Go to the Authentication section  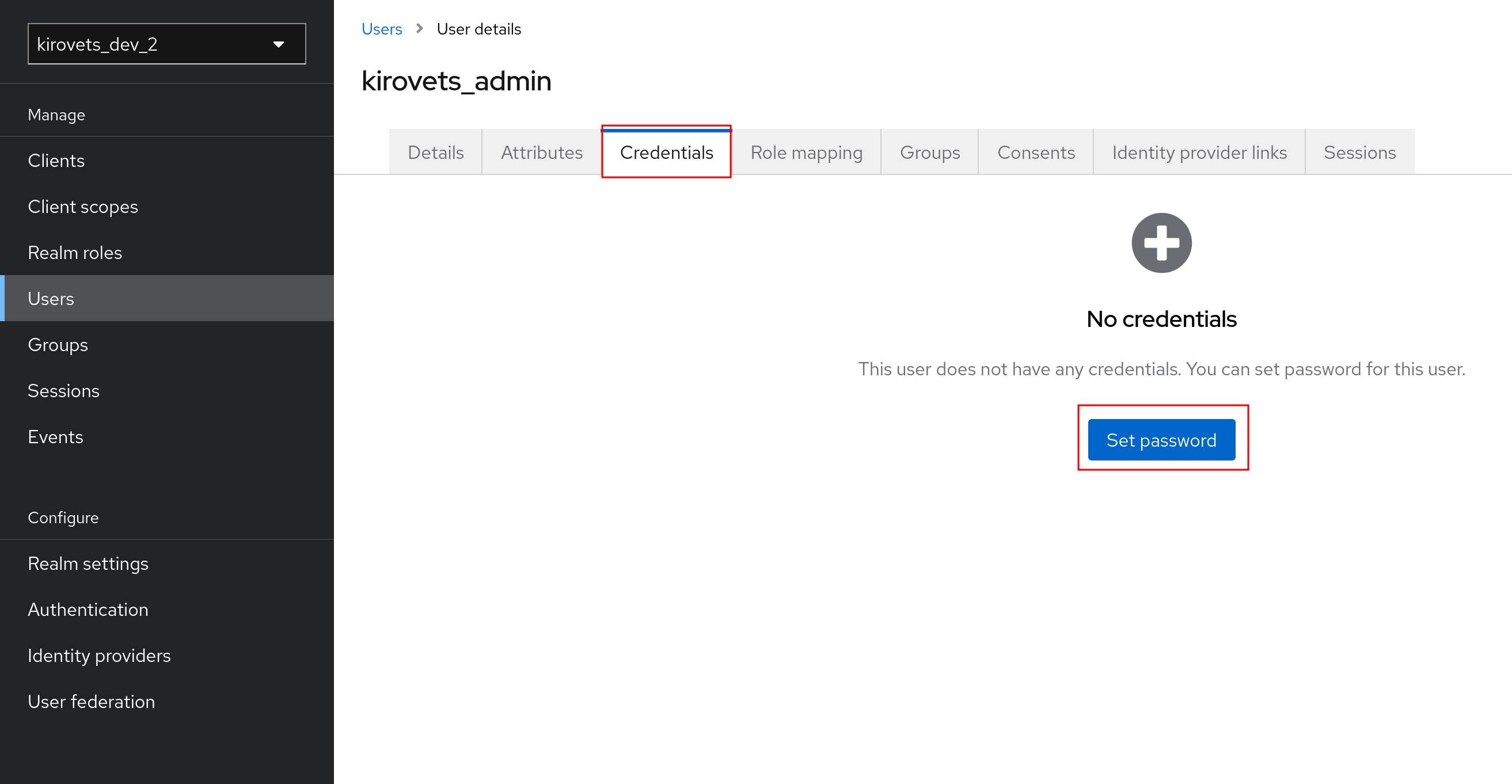click(88, 609)
